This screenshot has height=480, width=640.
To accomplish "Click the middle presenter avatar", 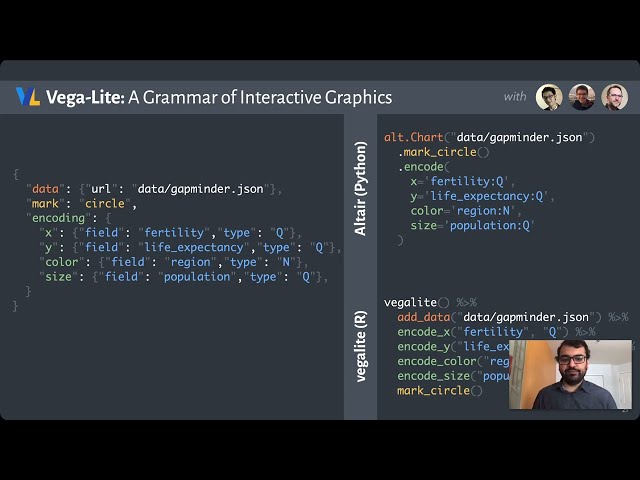I will (x=582, y=97).
